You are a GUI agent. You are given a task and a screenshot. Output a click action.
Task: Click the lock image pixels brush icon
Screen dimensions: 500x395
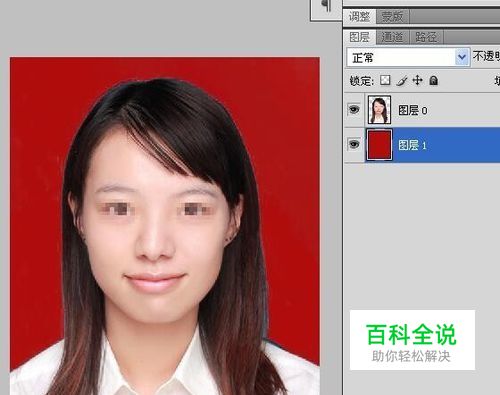pos(402,81)
